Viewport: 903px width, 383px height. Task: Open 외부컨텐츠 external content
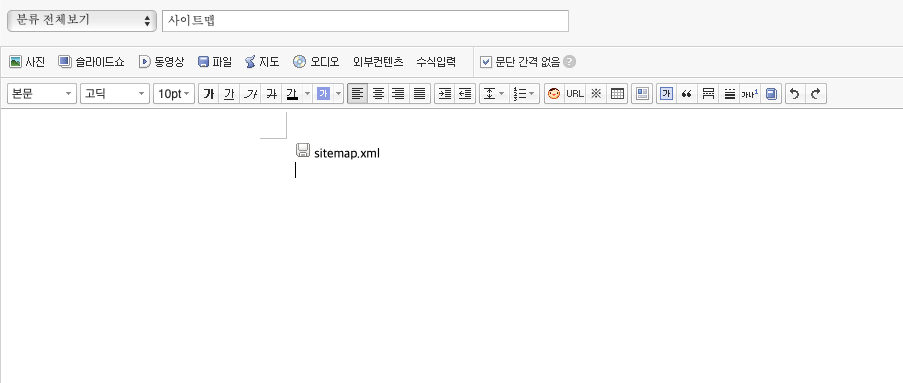378,62
